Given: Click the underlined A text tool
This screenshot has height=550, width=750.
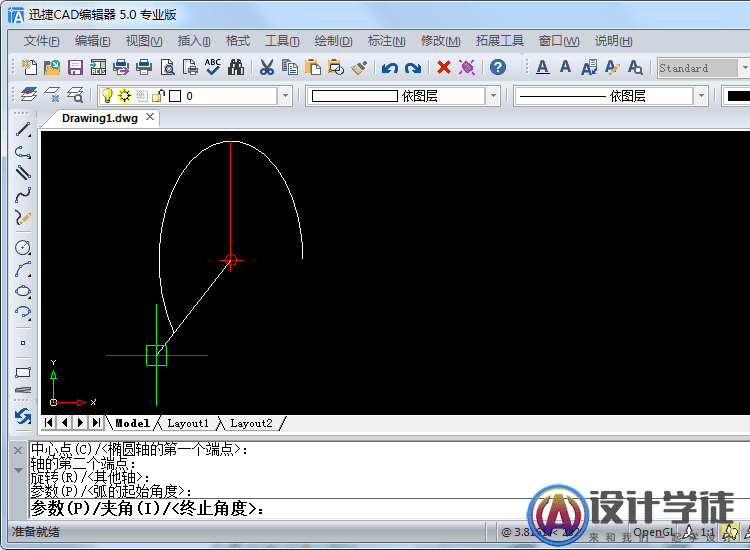Looking at the screenshot, I should (x=542, y=67).
